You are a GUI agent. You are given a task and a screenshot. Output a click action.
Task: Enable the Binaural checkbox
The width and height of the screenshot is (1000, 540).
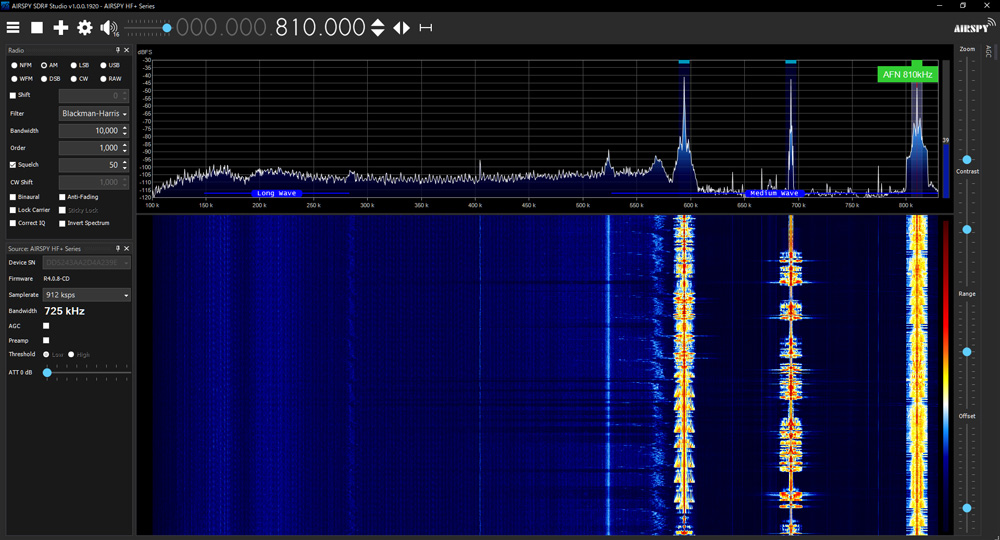(13, 197)
